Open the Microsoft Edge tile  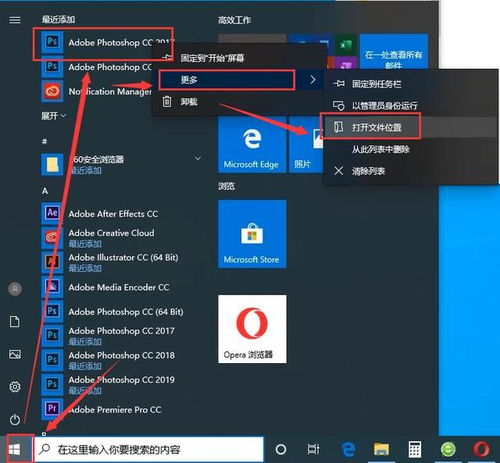252,145
